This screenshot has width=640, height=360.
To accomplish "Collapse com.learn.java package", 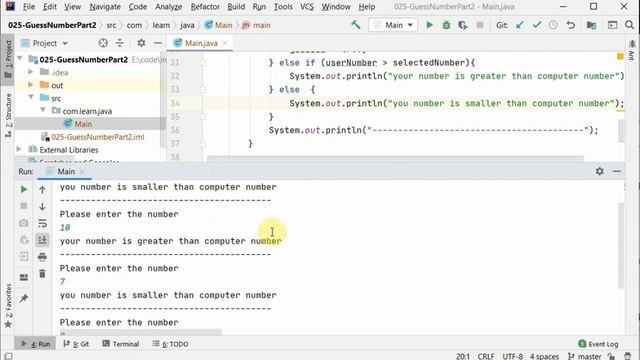I will coord(43,111).
